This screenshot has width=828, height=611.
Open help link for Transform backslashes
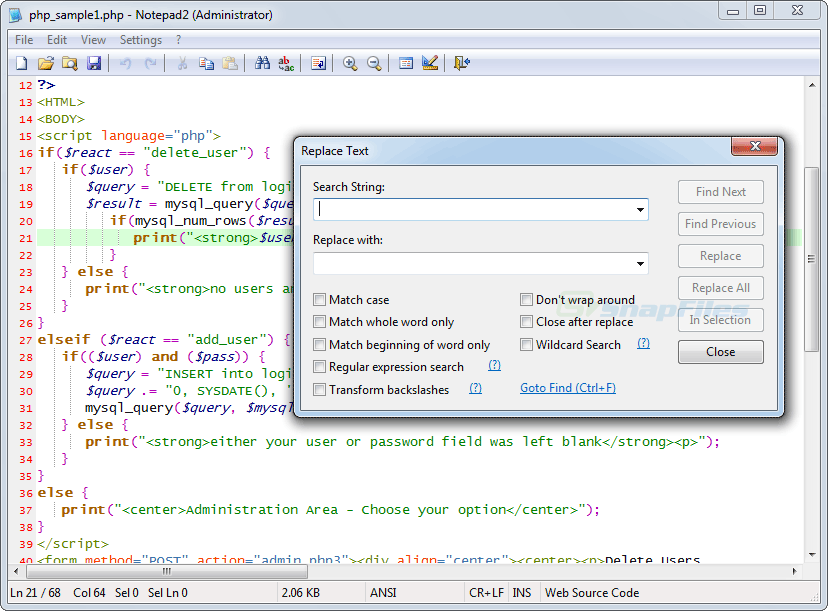(x=475, y=388)
